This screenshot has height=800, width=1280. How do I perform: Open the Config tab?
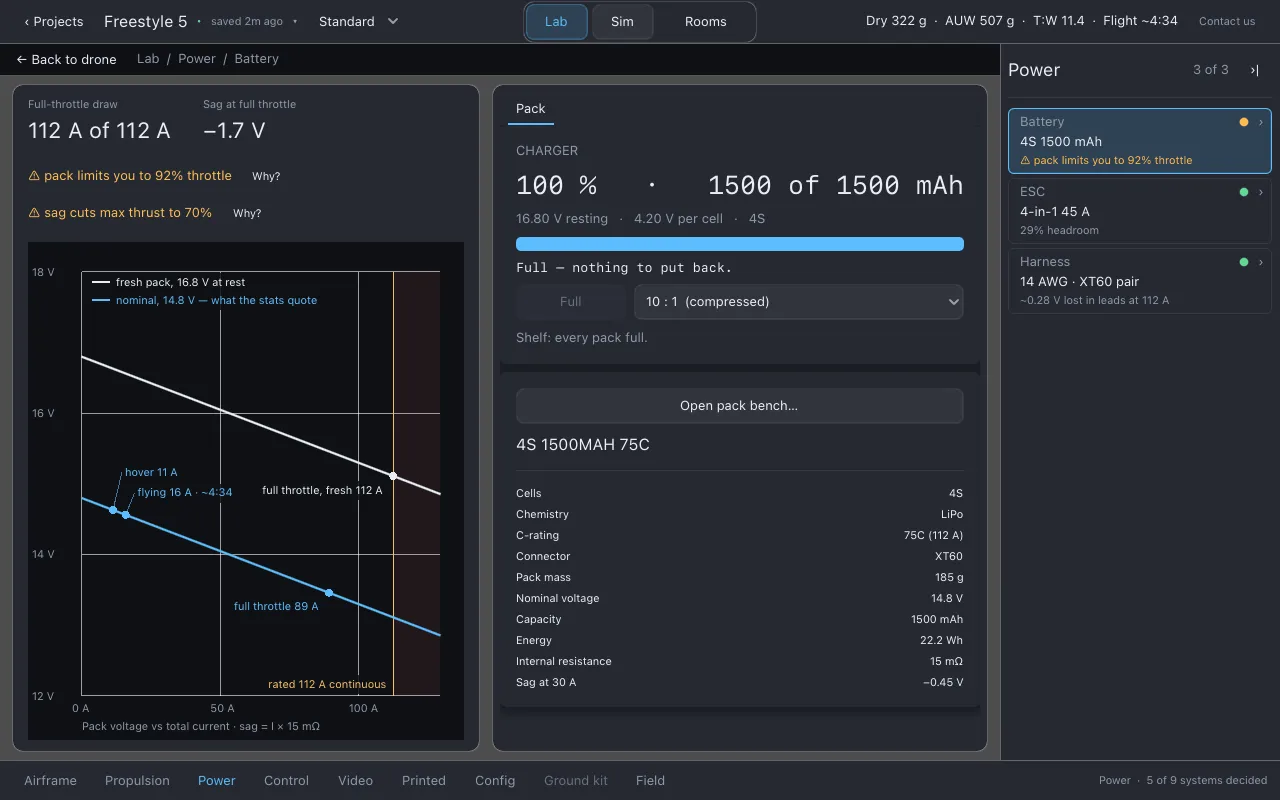(495, 781)
